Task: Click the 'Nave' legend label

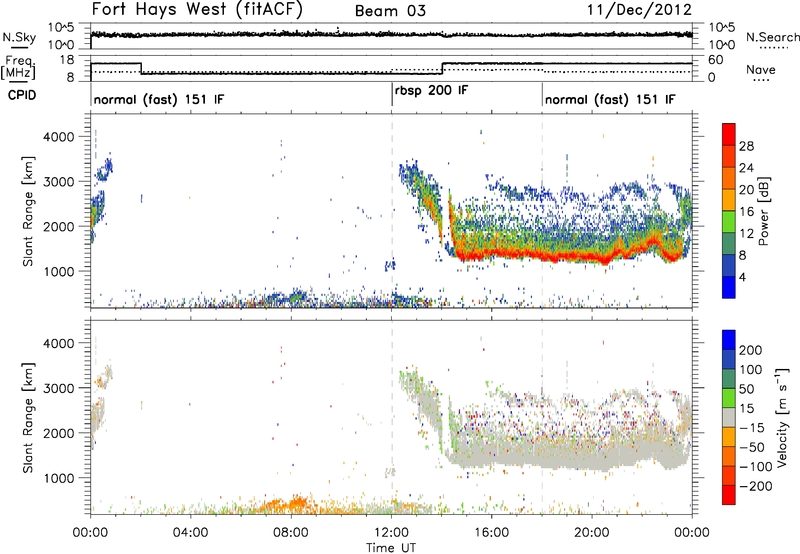Action: click(761, 69)
